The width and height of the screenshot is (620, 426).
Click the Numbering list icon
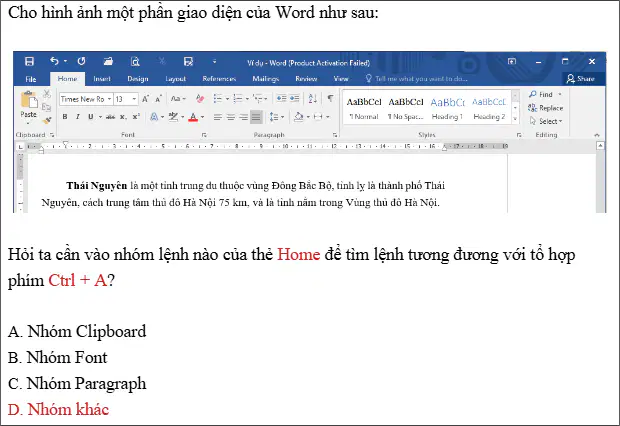[238, 98]
